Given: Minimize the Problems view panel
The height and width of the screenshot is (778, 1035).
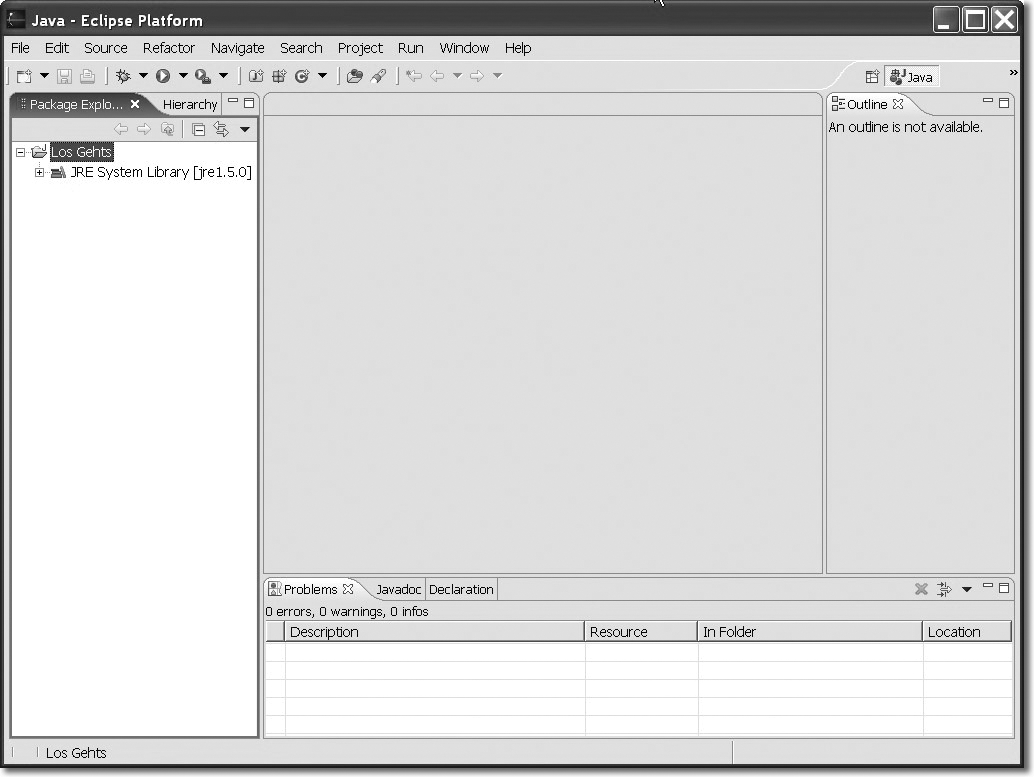Looking at the screenshot, I should 988,587.
